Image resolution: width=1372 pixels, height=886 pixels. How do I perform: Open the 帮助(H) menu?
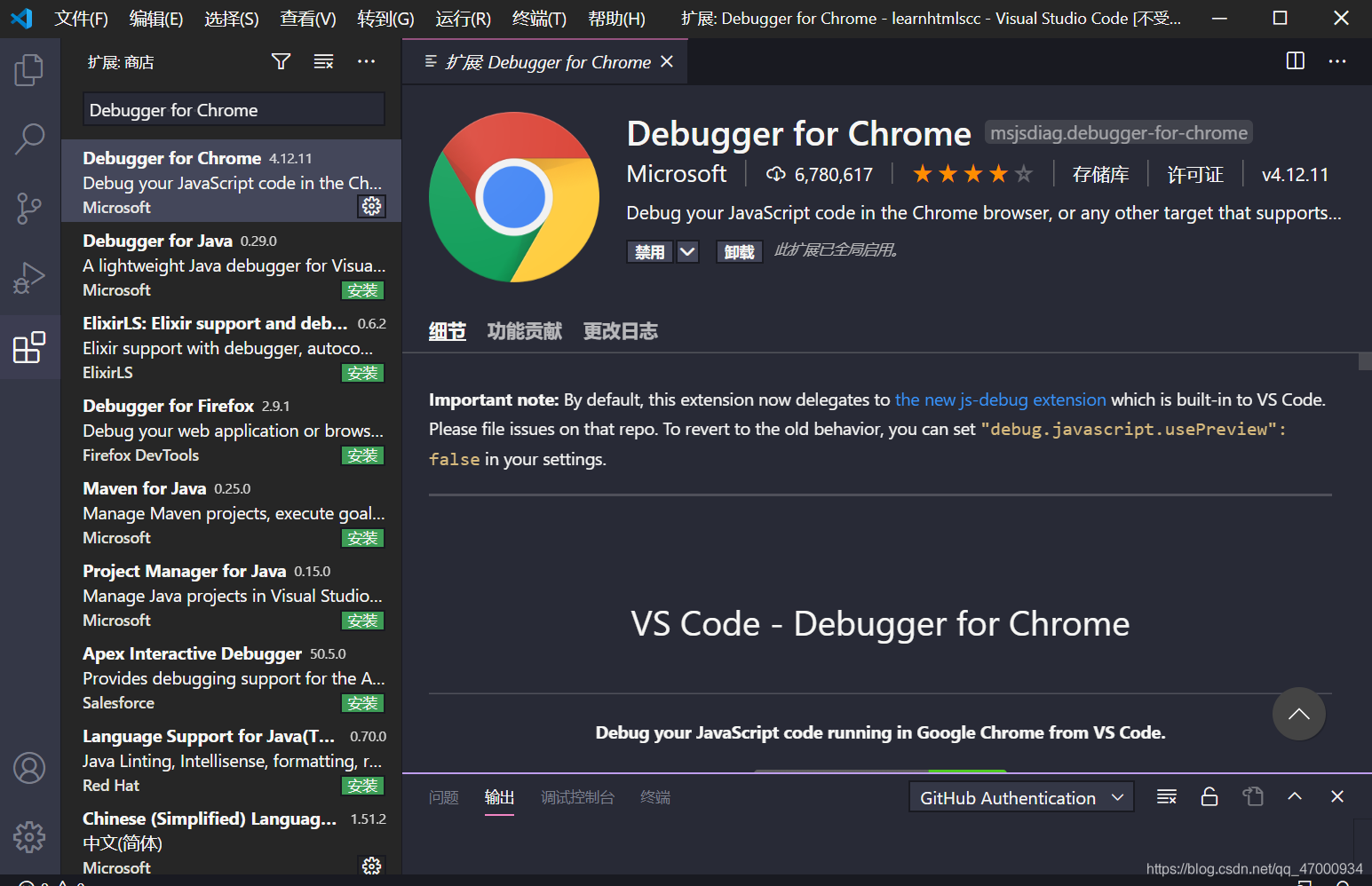tap(616, 19)
